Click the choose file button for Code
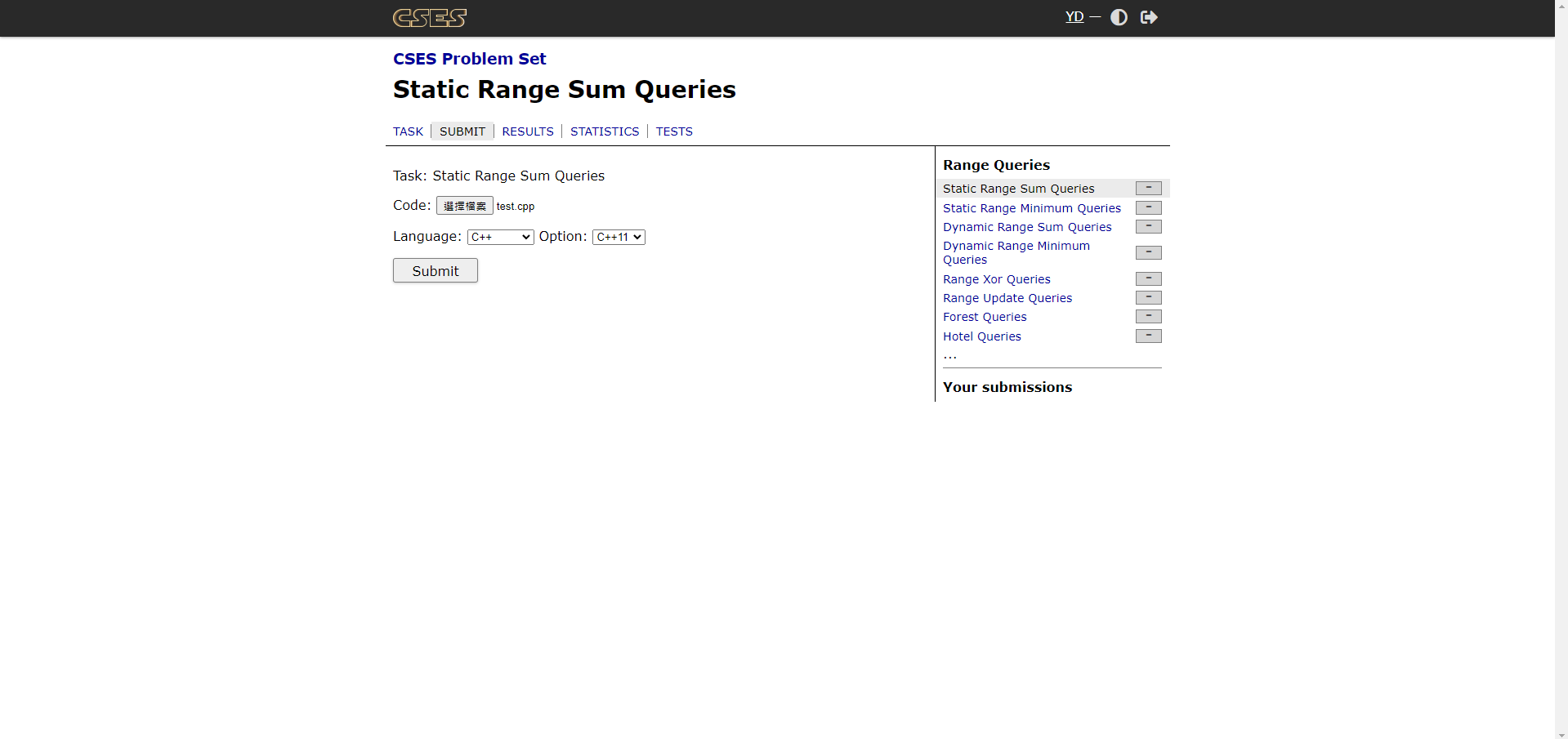Screen dimensions: 1568x739 click(x=464, y=206)
